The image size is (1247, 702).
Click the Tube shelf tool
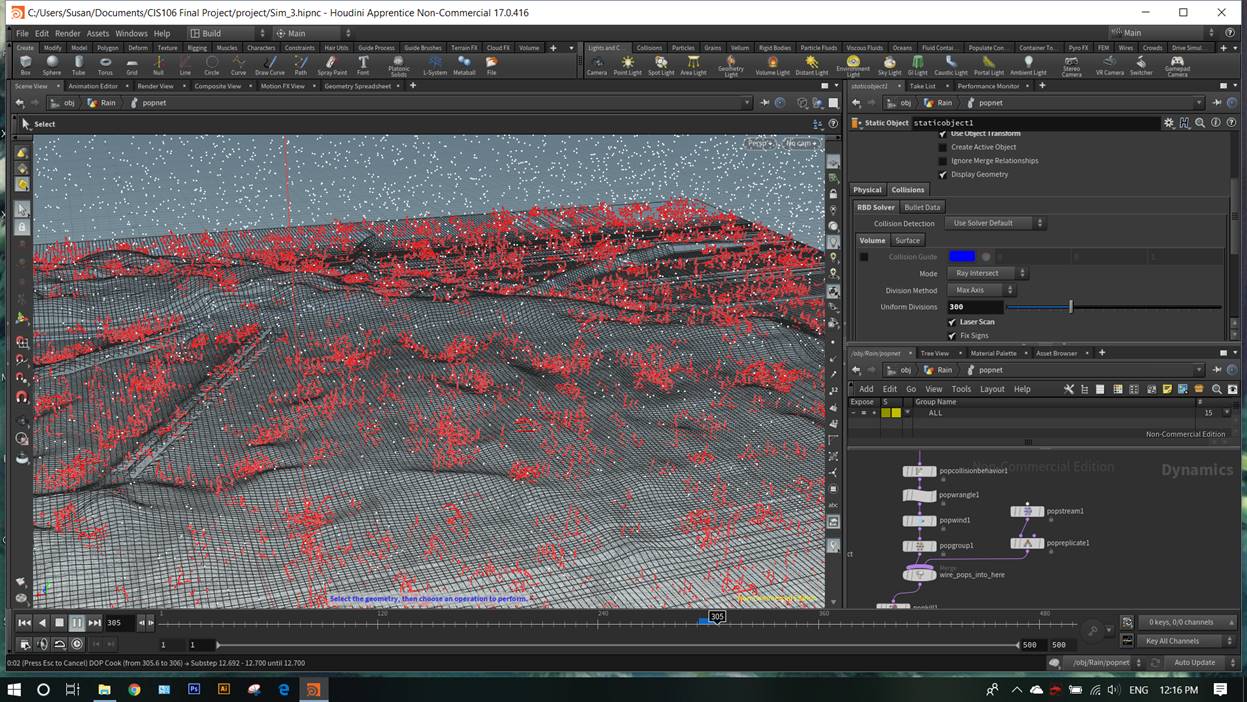click(x=78, y=65)
